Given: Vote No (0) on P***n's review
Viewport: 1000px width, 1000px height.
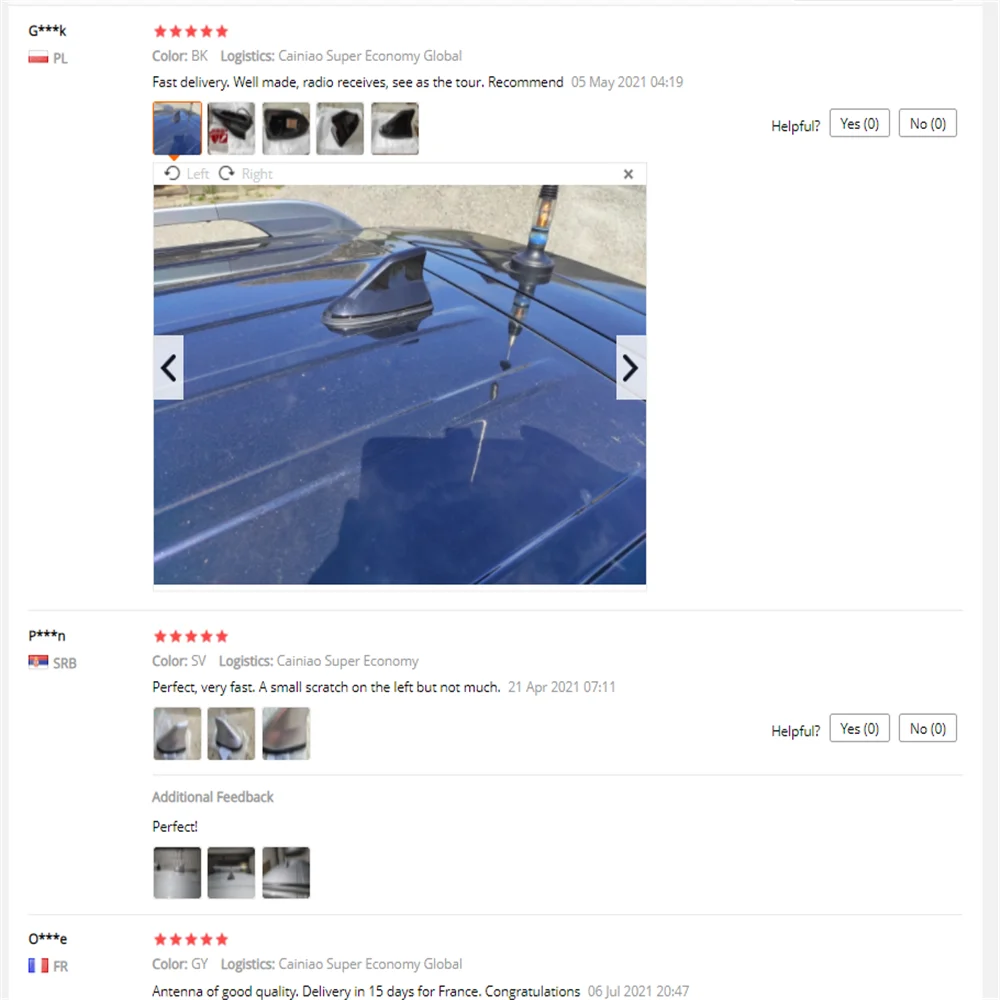Looking at the screenshot, I should click(927, 728).
